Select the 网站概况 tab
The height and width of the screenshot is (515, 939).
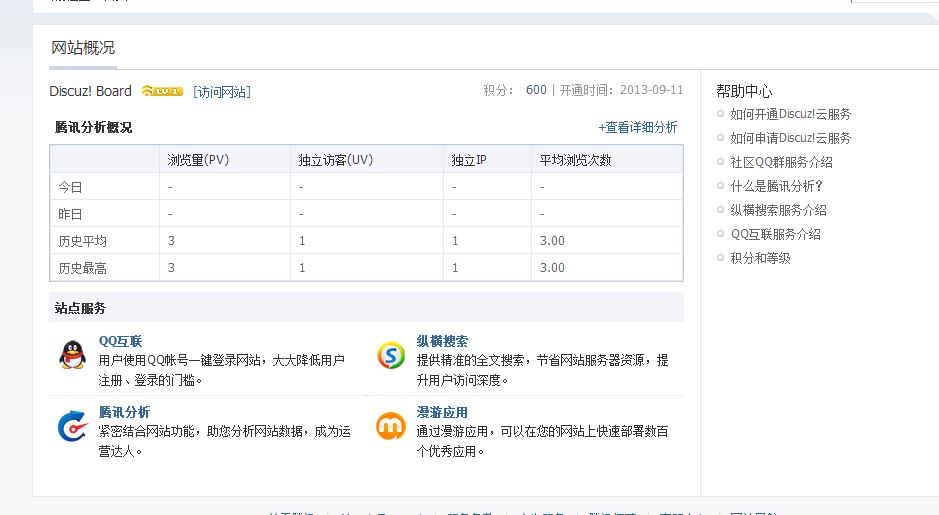(83, 48)
